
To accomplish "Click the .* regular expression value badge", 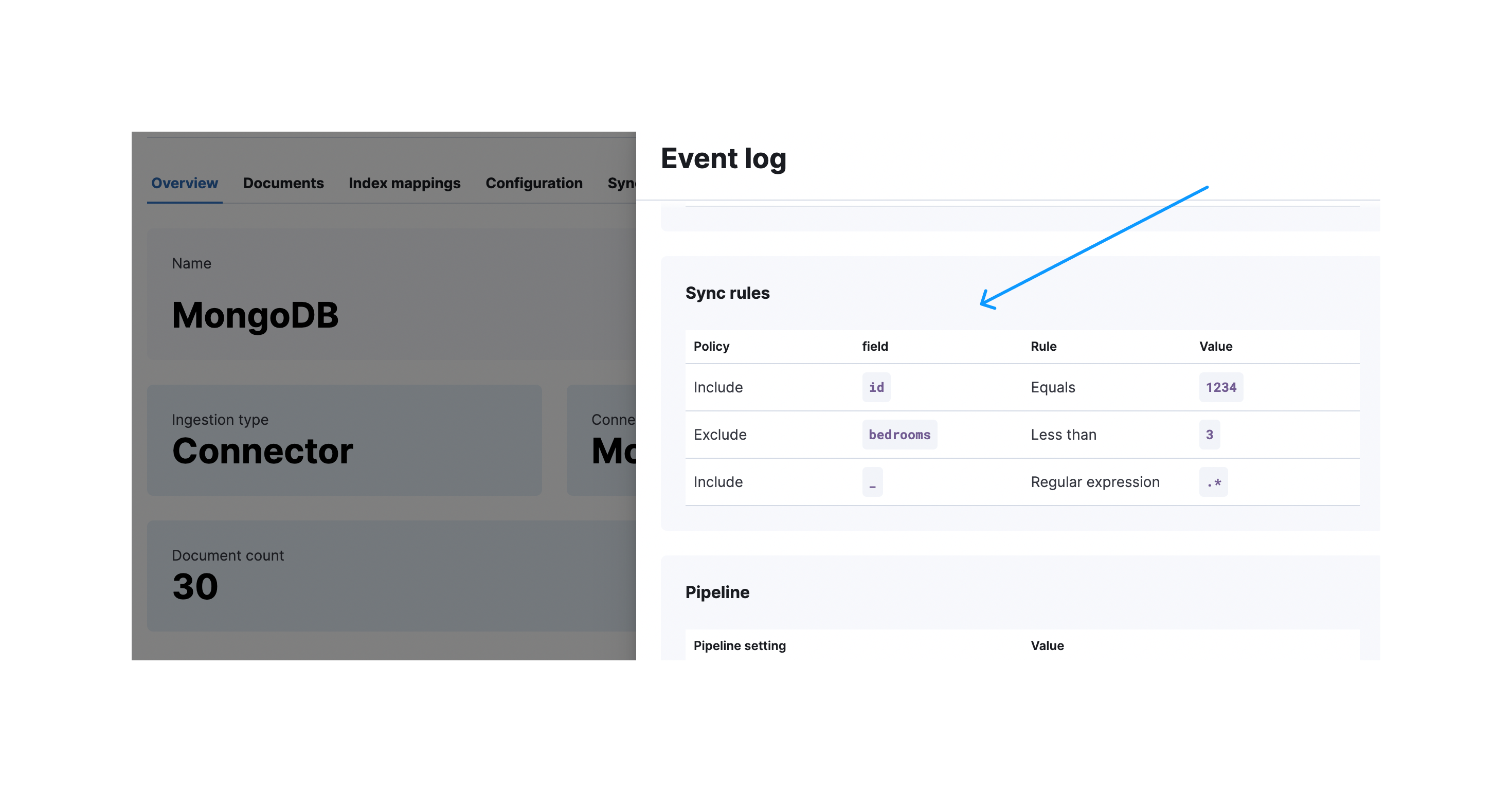I will pyautogui.click(x=1213, y=482).
